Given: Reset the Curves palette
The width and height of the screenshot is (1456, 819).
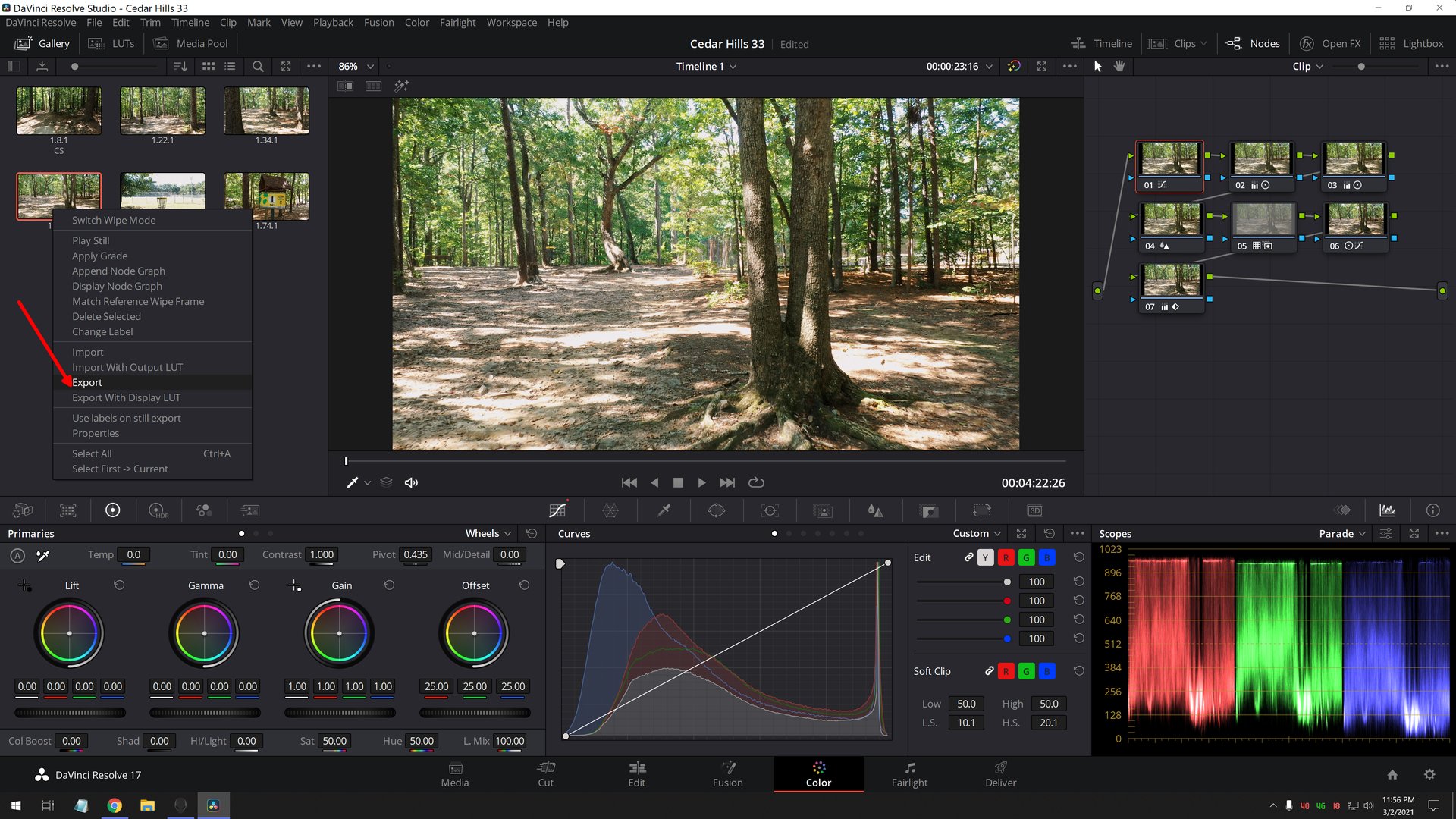Looking at the screenshot, I should (1050, 534).
